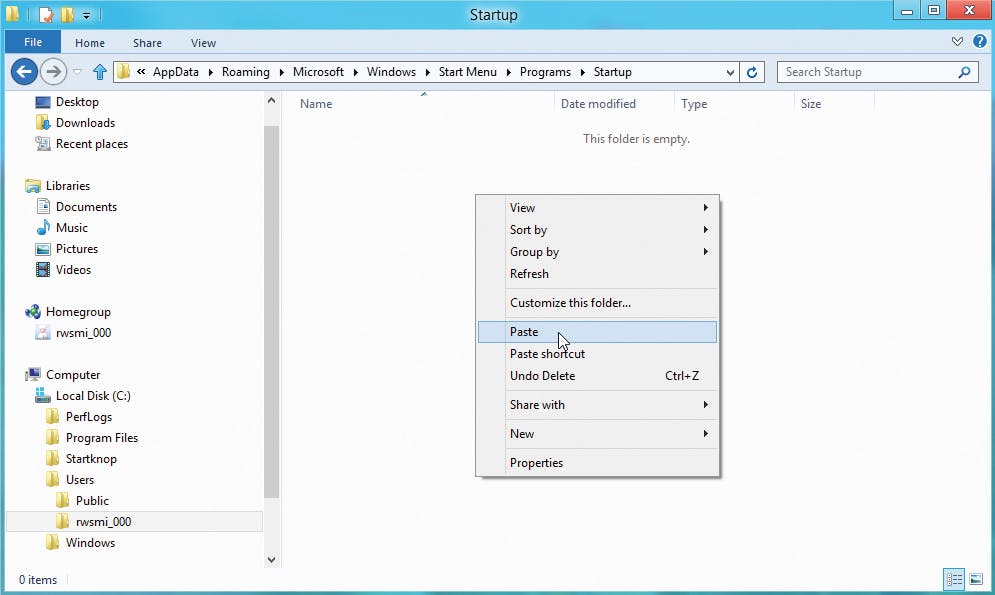Choose Customize this folder...
This screenshot has width=995, height=595.
(x=597, y=303)
